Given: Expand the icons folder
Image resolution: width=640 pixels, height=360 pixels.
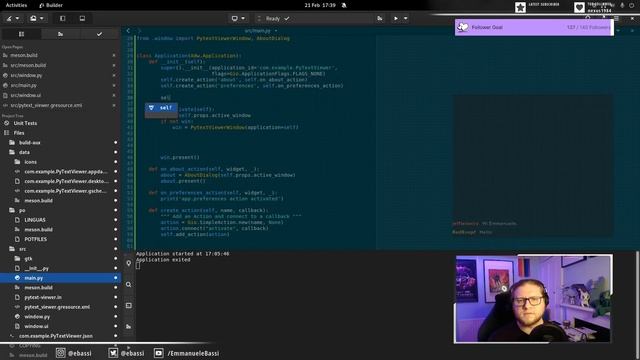Looking at the screenshot, I should coord(60,162).
